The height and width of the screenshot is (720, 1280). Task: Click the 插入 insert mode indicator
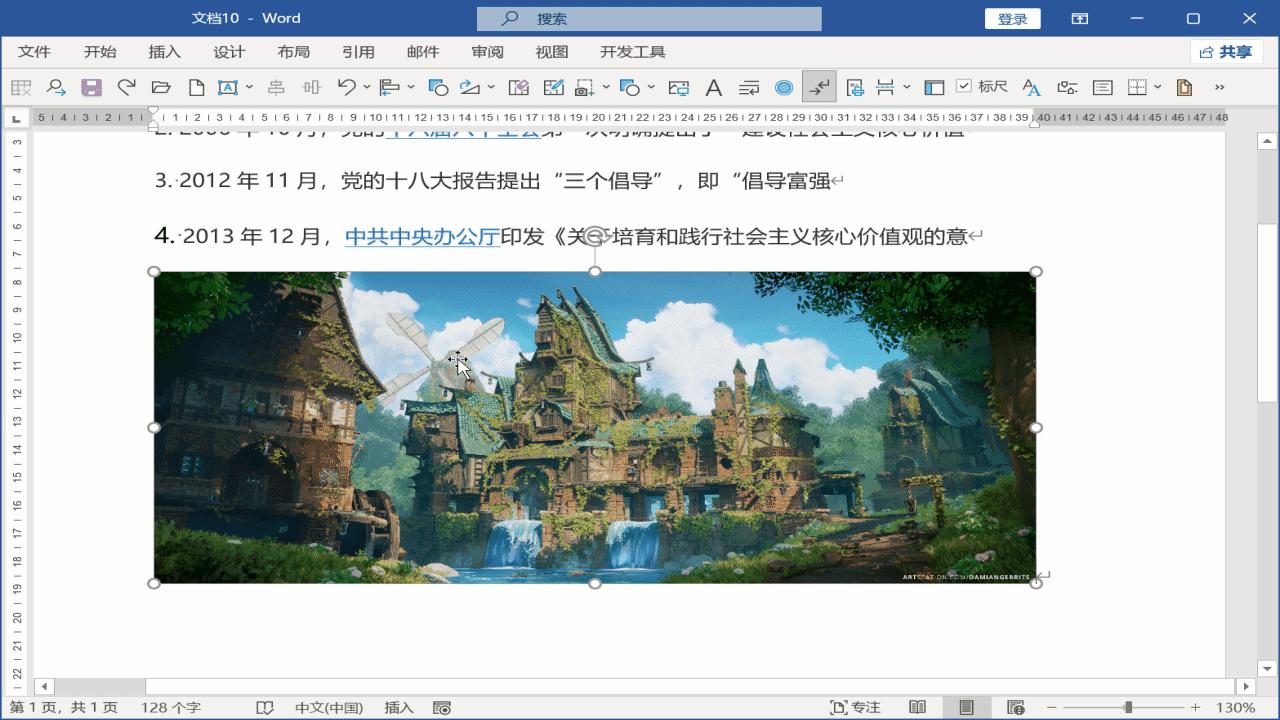pos(399,708)
